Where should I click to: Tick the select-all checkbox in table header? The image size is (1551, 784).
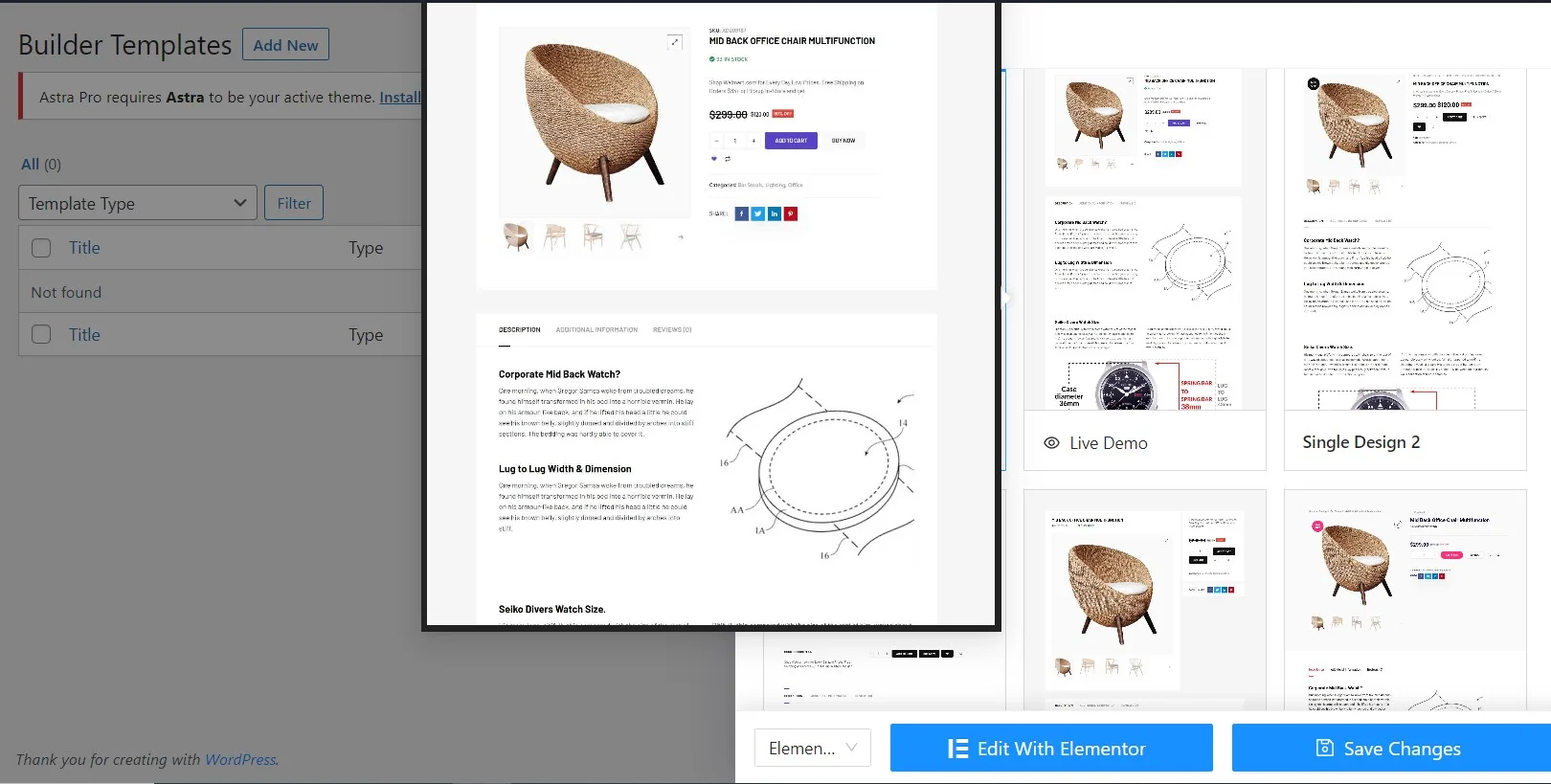tap(41, 248)
